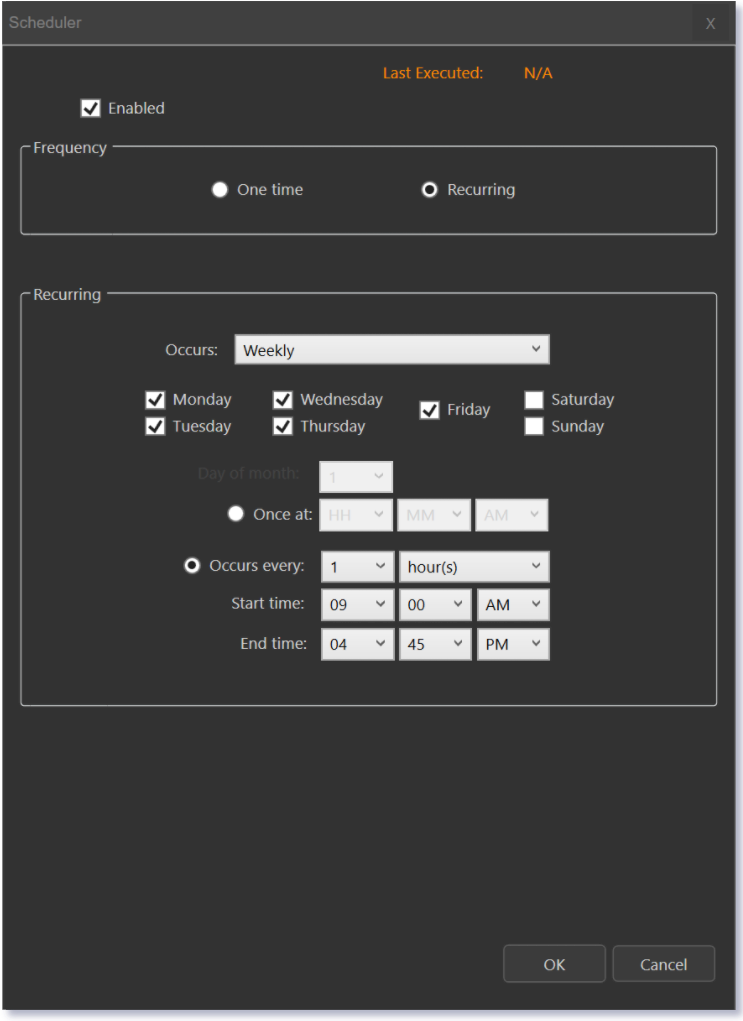Expand the hour(s) unit dropdown
The height and width of the screenshot is (1021, 743).
(474, 567)
